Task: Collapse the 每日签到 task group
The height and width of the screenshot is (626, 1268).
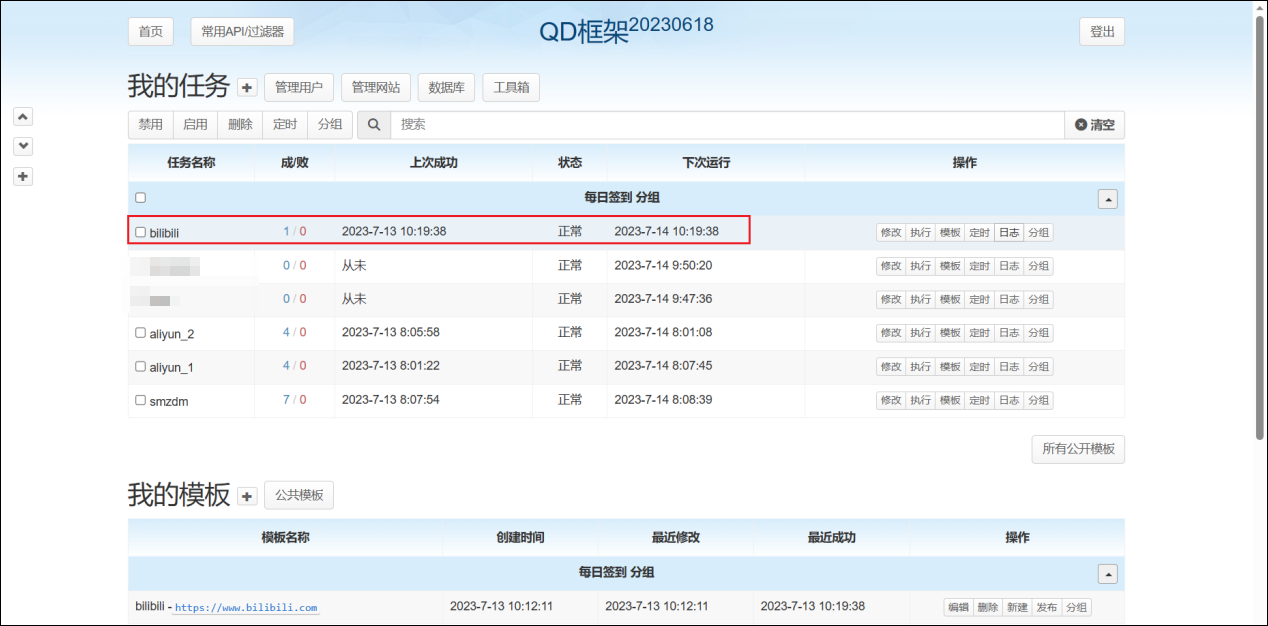Action: click(x=1107, y=199)
